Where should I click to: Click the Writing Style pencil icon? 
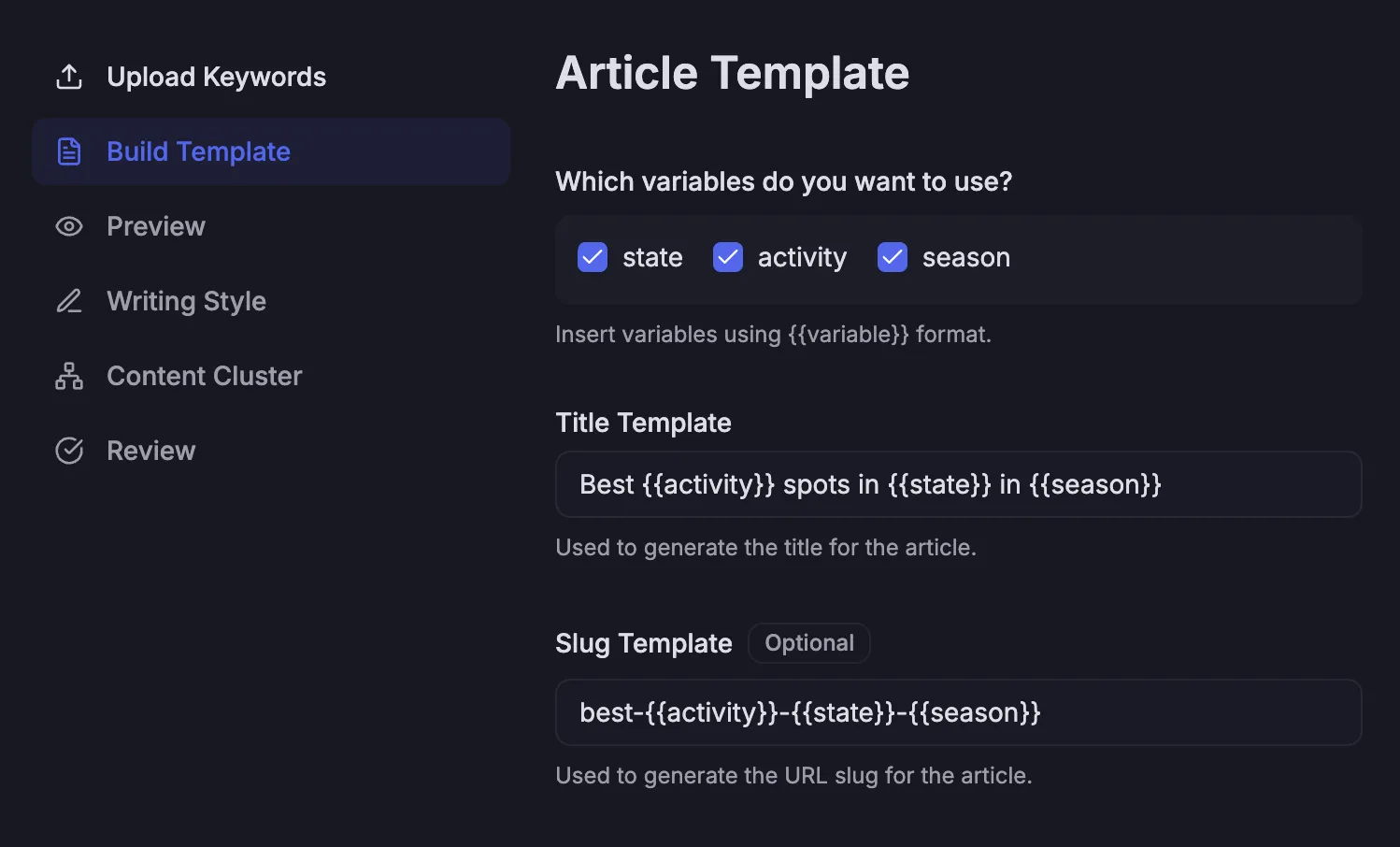[69, 300]
